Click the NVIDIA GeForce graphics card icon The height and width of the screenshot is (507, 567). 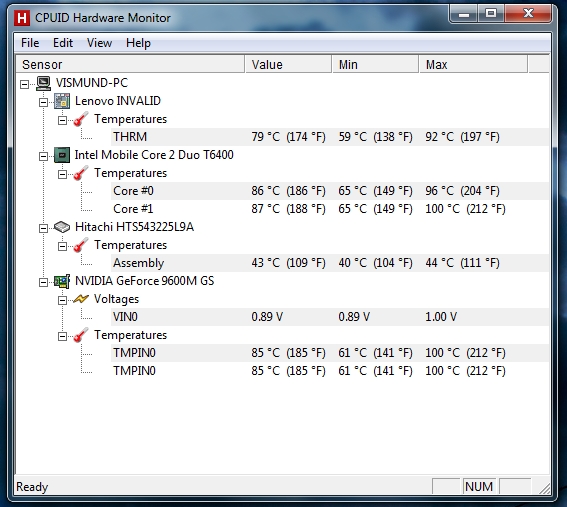pos(62,281)
